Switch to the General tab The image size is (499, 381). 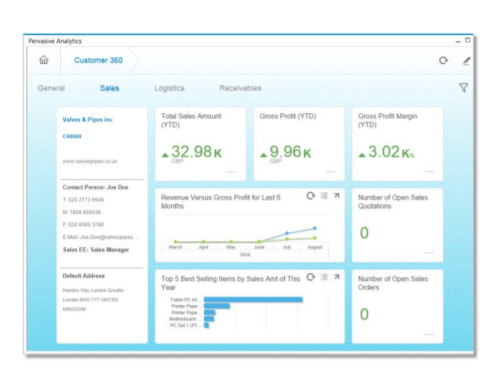tap(51, 88)
